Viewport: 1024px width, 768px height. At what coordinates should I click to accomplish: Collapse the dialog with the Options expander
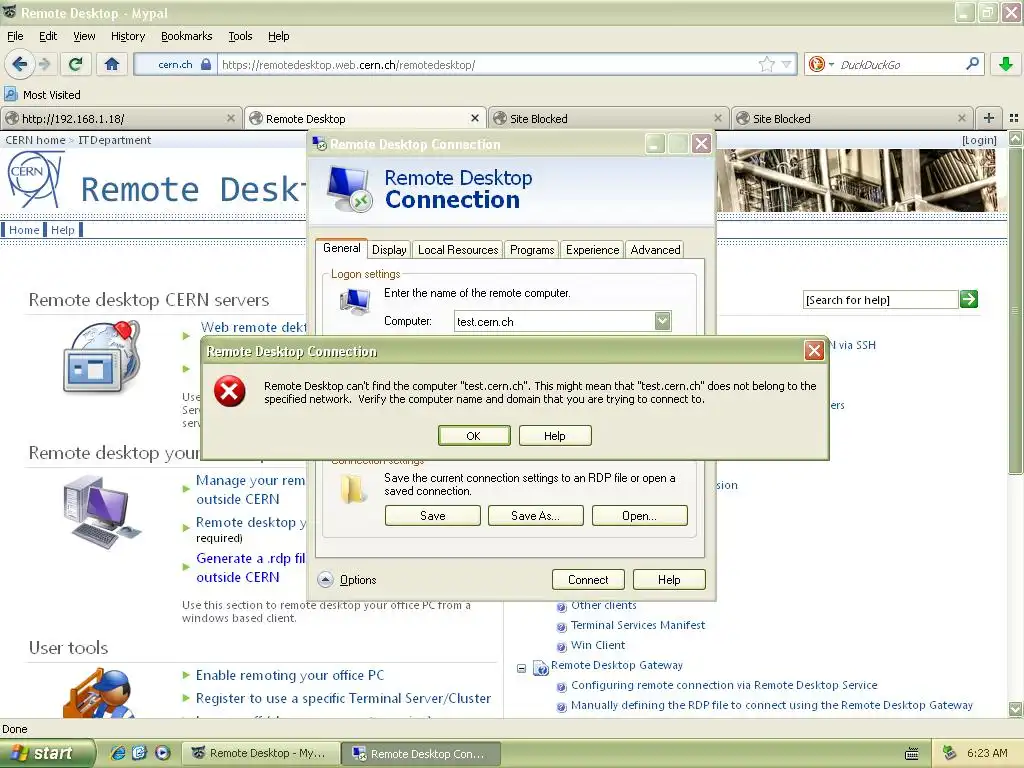pyautogui.click(x=347, y=579)
